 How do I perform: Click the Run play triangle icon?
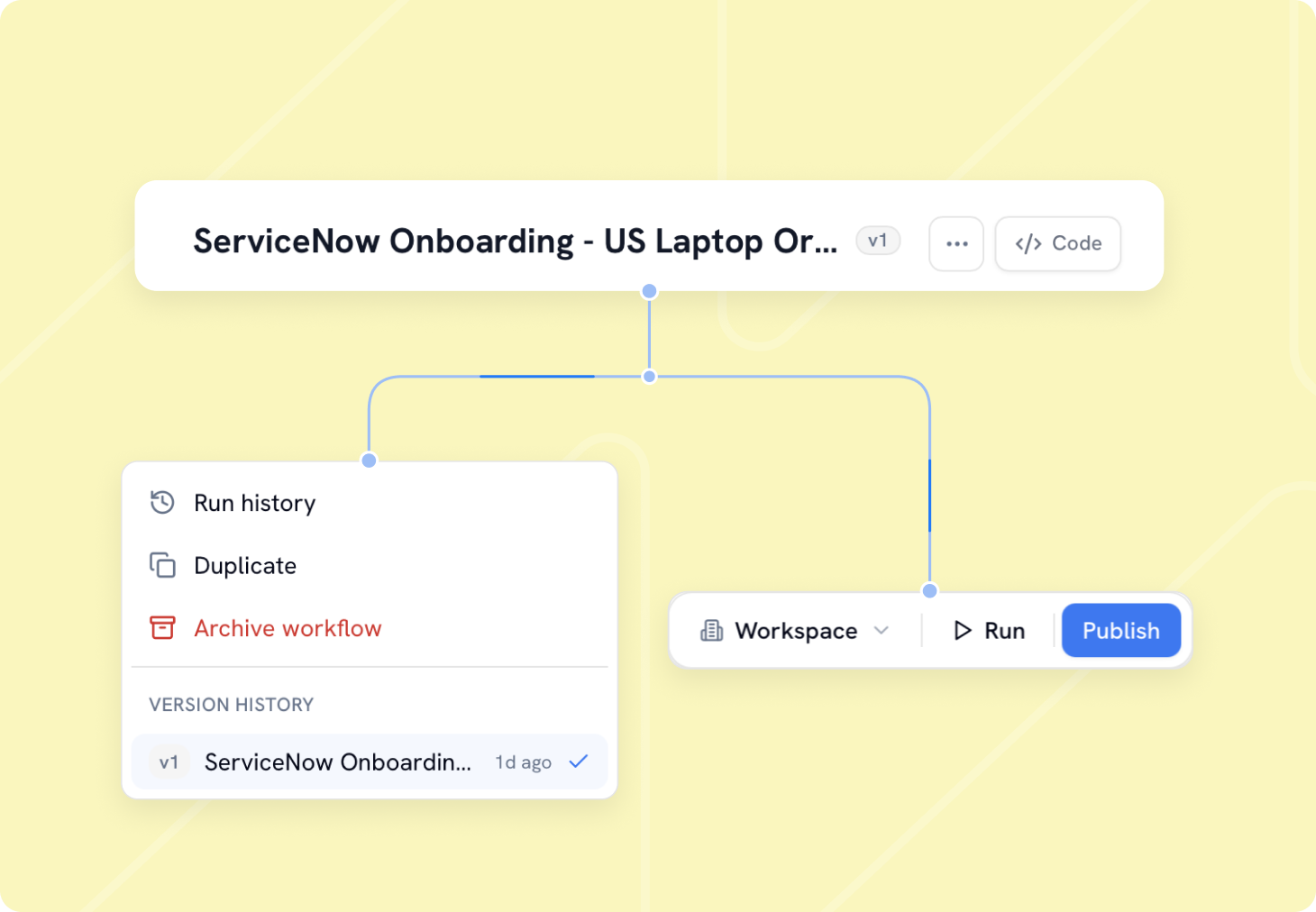(x=963, y=631)
